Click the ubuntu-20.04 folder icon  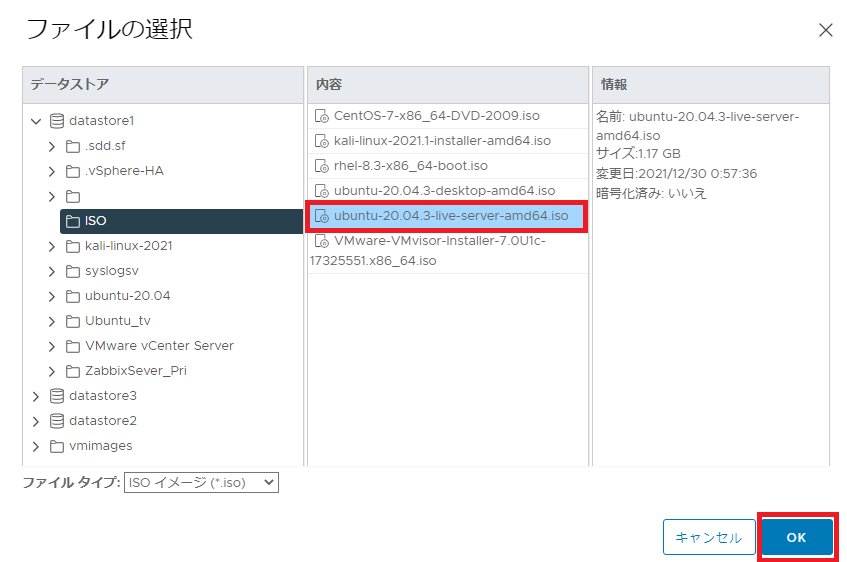(73, 296)
